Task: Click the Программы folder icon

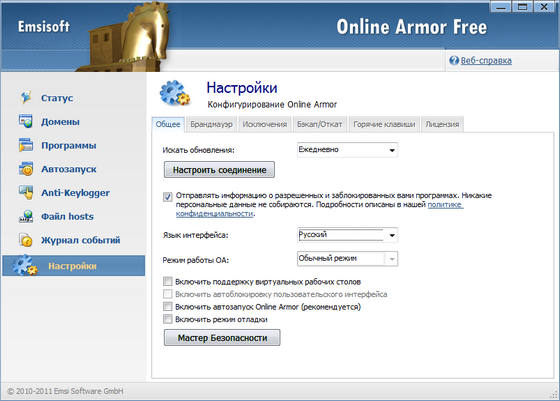Action: tap(26, 145)
